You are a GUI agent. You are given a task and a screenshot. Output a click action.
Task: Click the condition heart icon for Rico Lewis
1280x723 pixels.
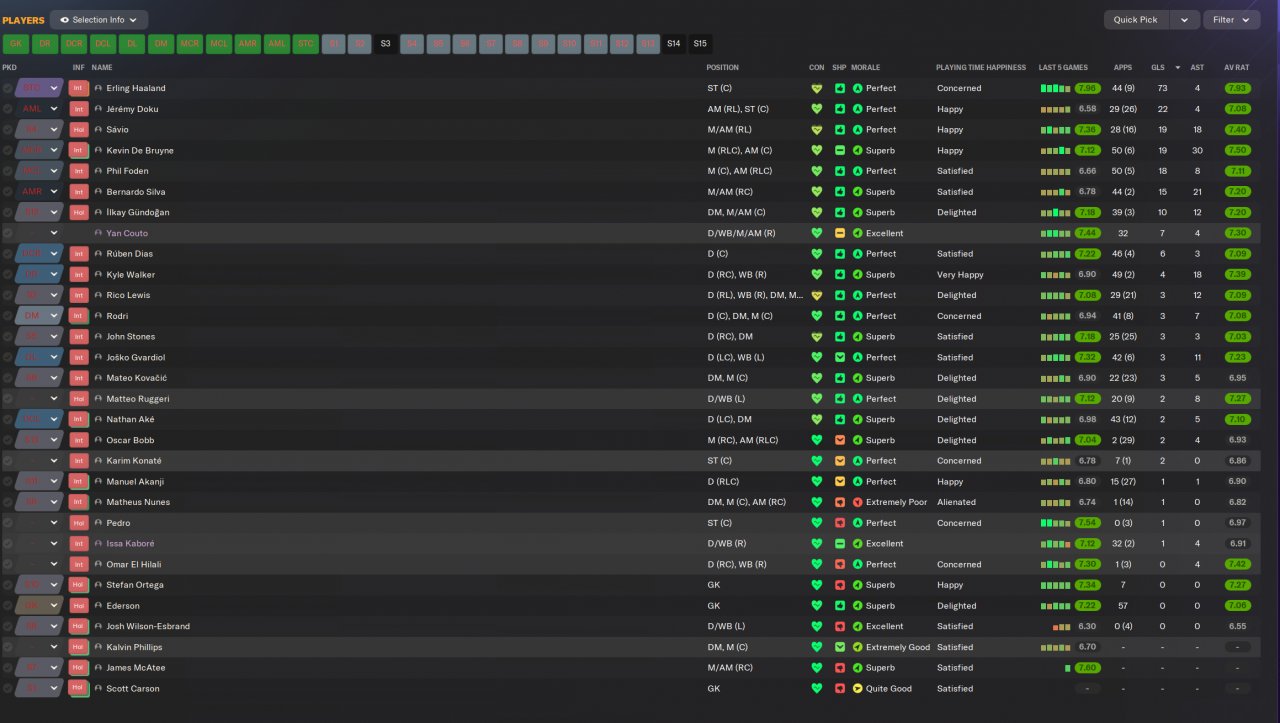point(816,295)
